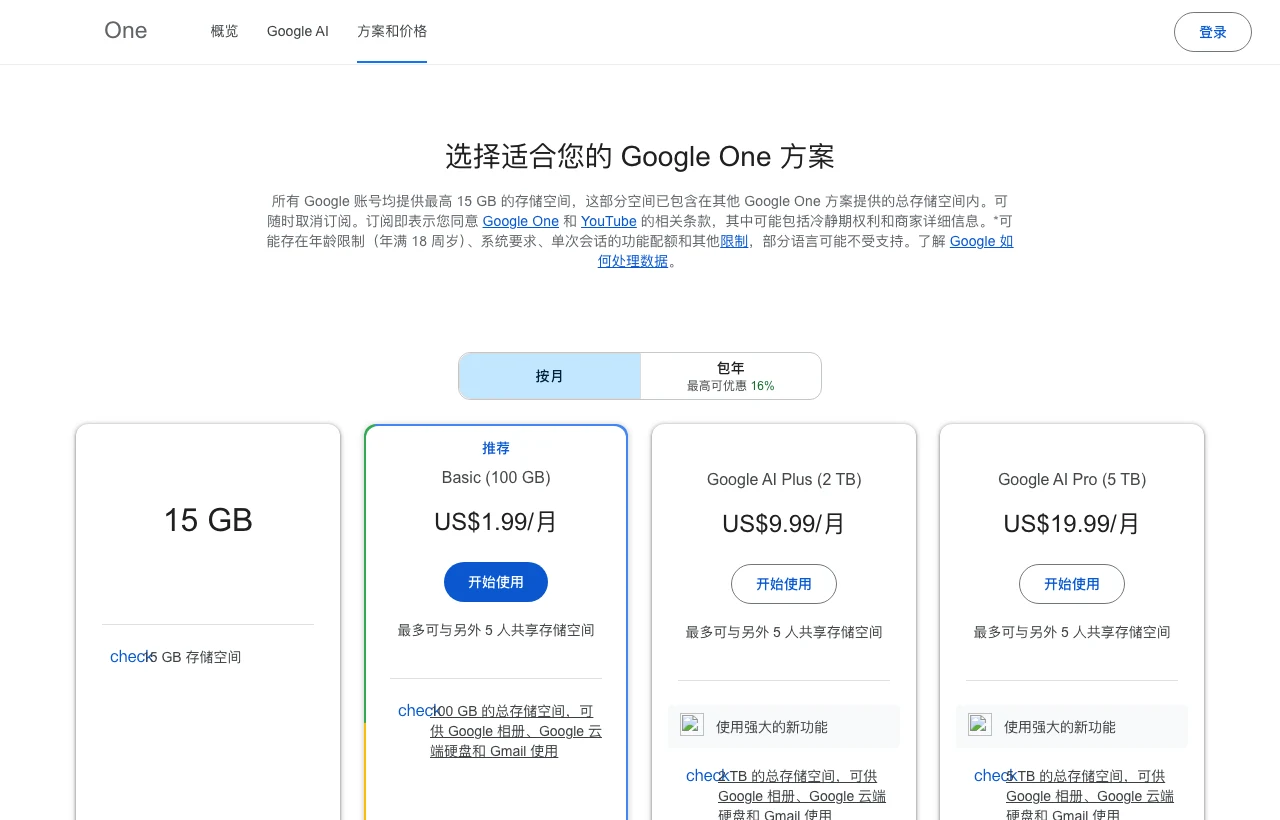Viewport: 1280px width, 820px height.
Task: Click the US$9.99/月 price
Action: [x=784, y=524]
